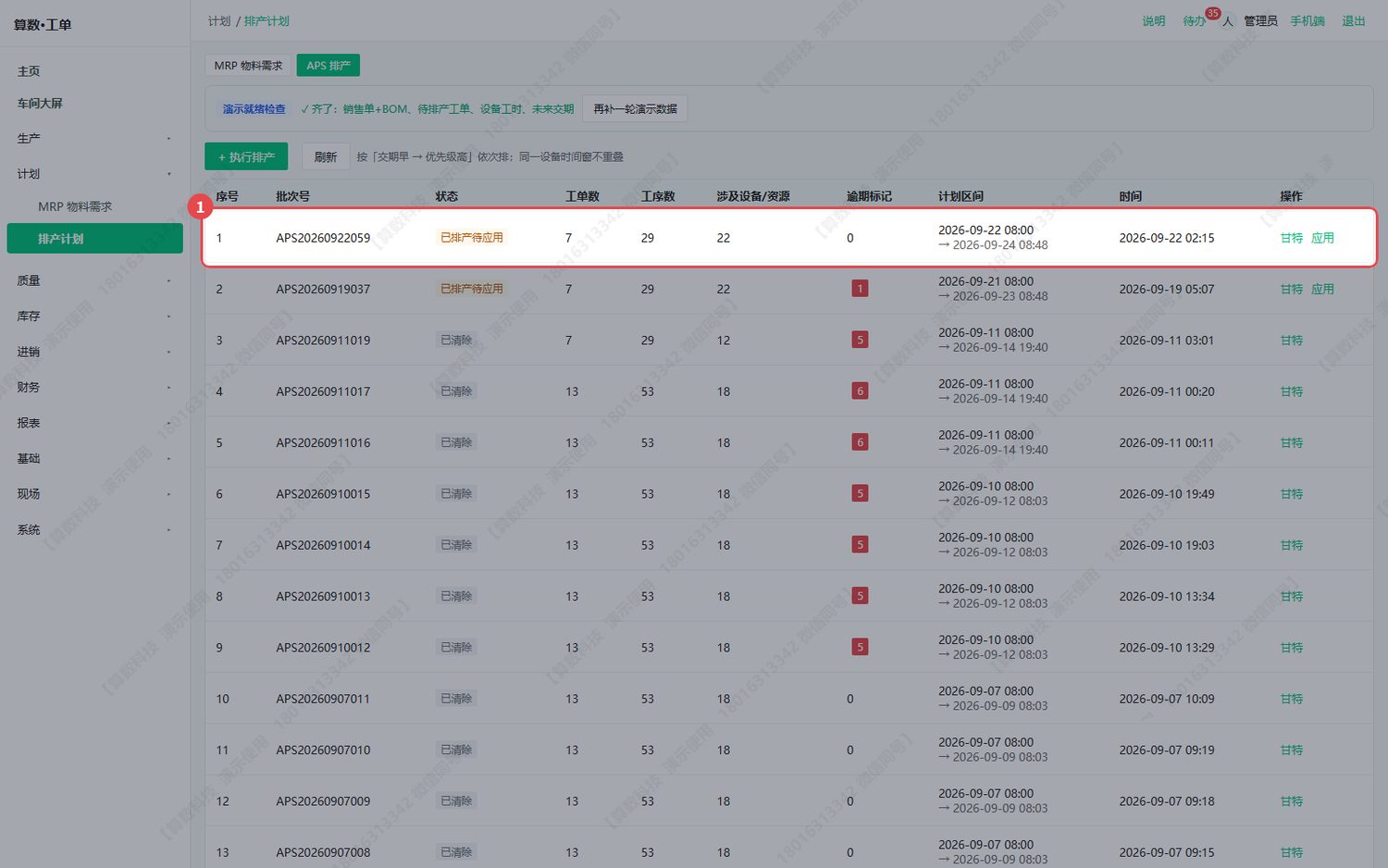Viewport: 1388px width, 868px height.
Task: Click 退出 to log out
Action: coord(1353,21)
